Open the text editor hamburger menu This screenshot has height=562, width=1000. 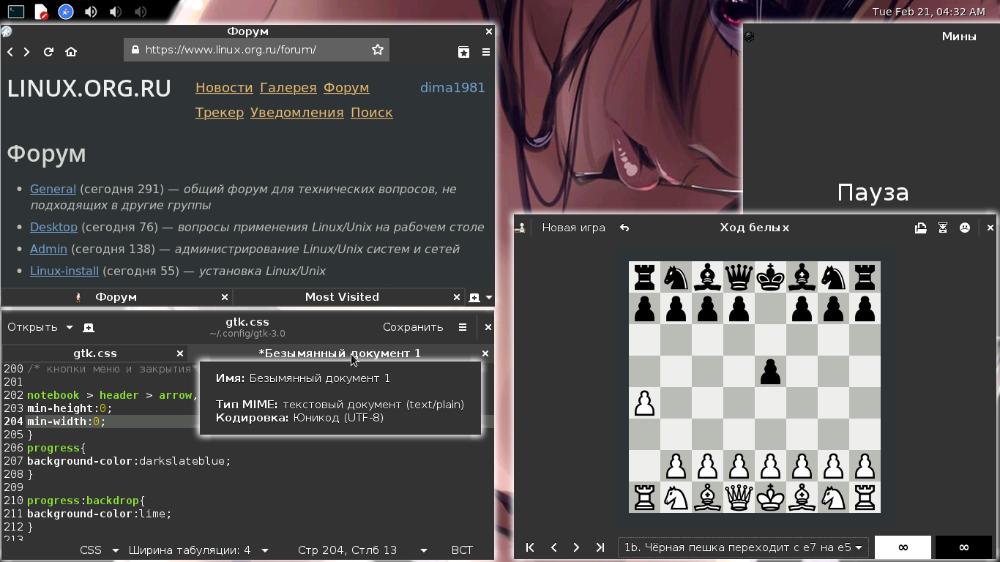click(462, 327)
